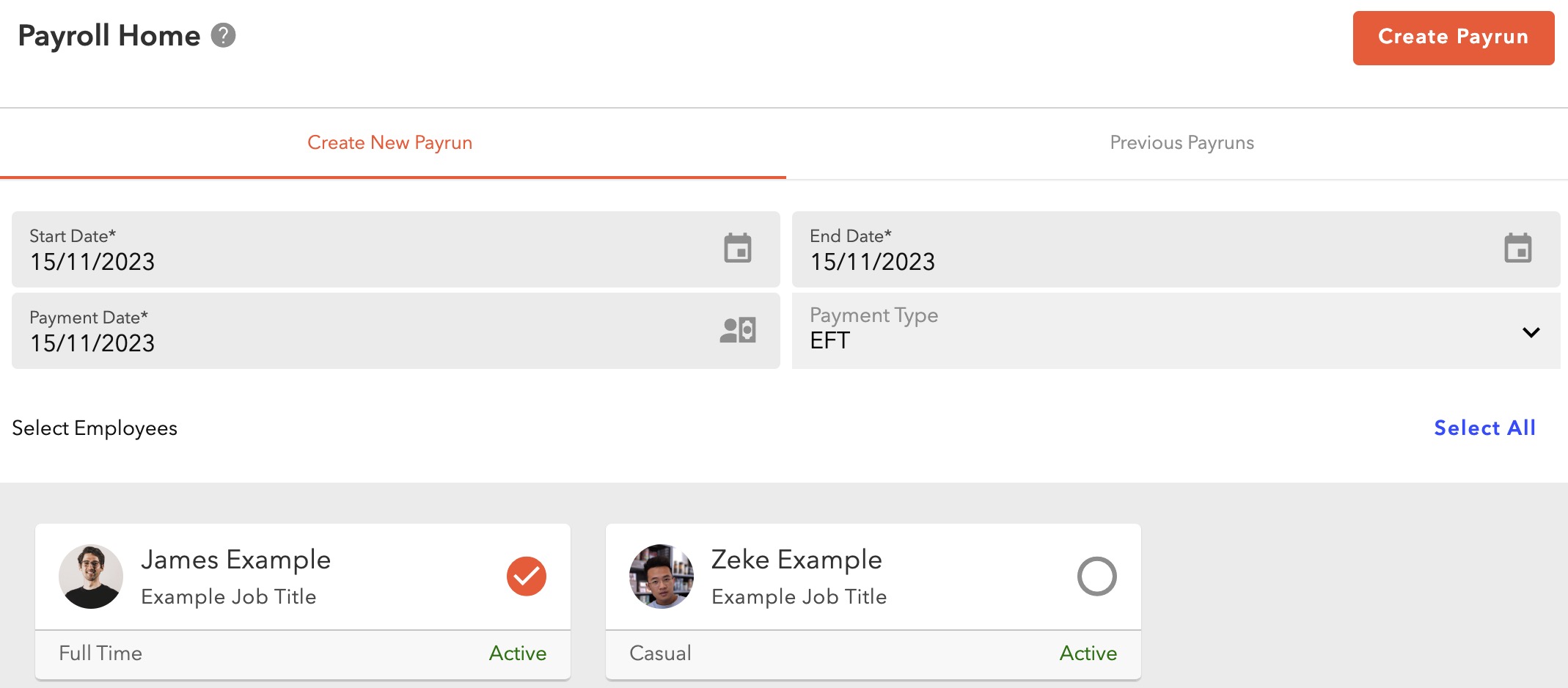Screen dimensions: 1568x688
Task: Click Zeke Example's profile photo
Action: point(661,577)
